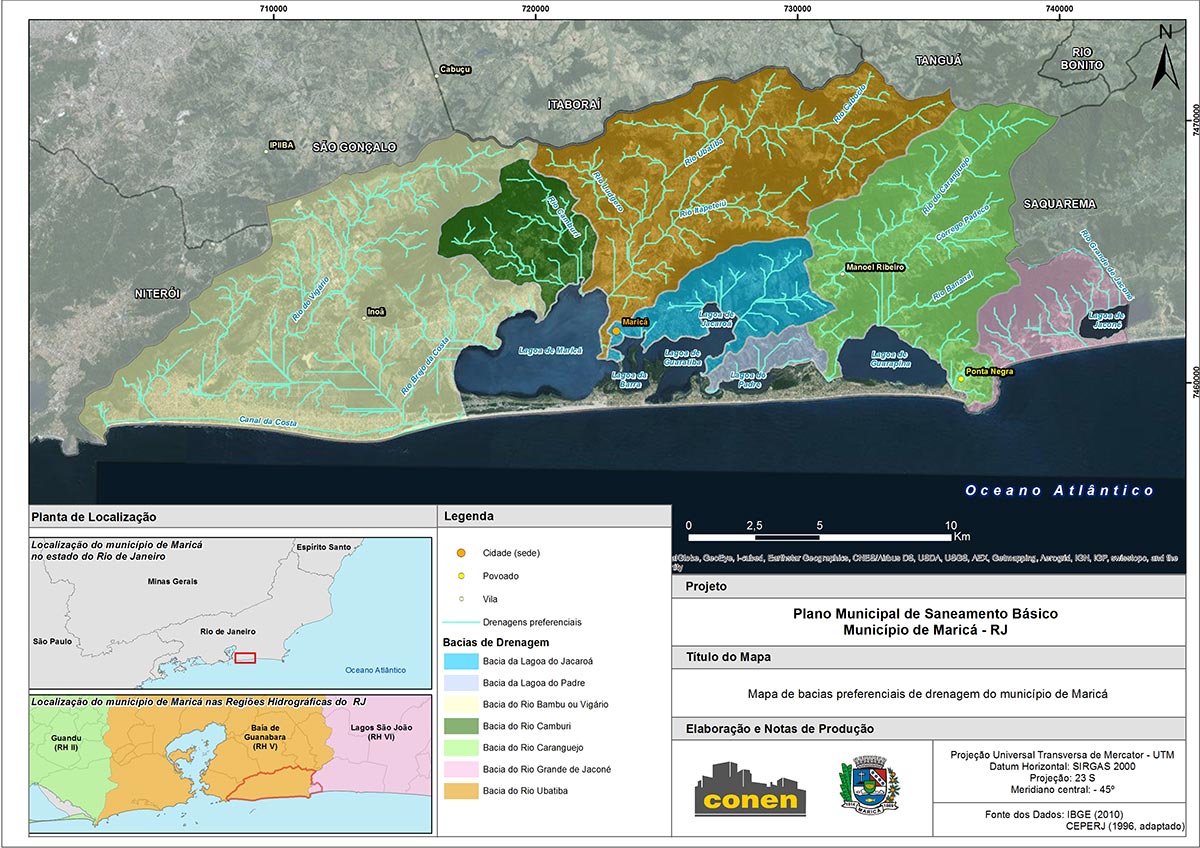Click the São Paulo label on the location map

(x=53, y=641)
